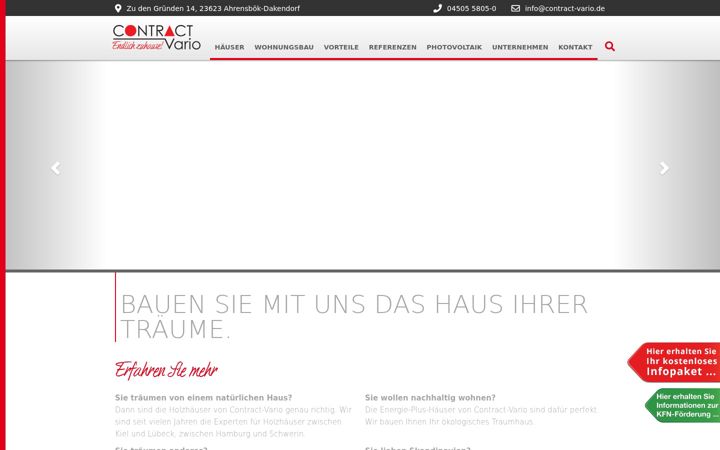Click the red search magnifier icon
This screenshot has width=720, height=450.
pos(609,46)
